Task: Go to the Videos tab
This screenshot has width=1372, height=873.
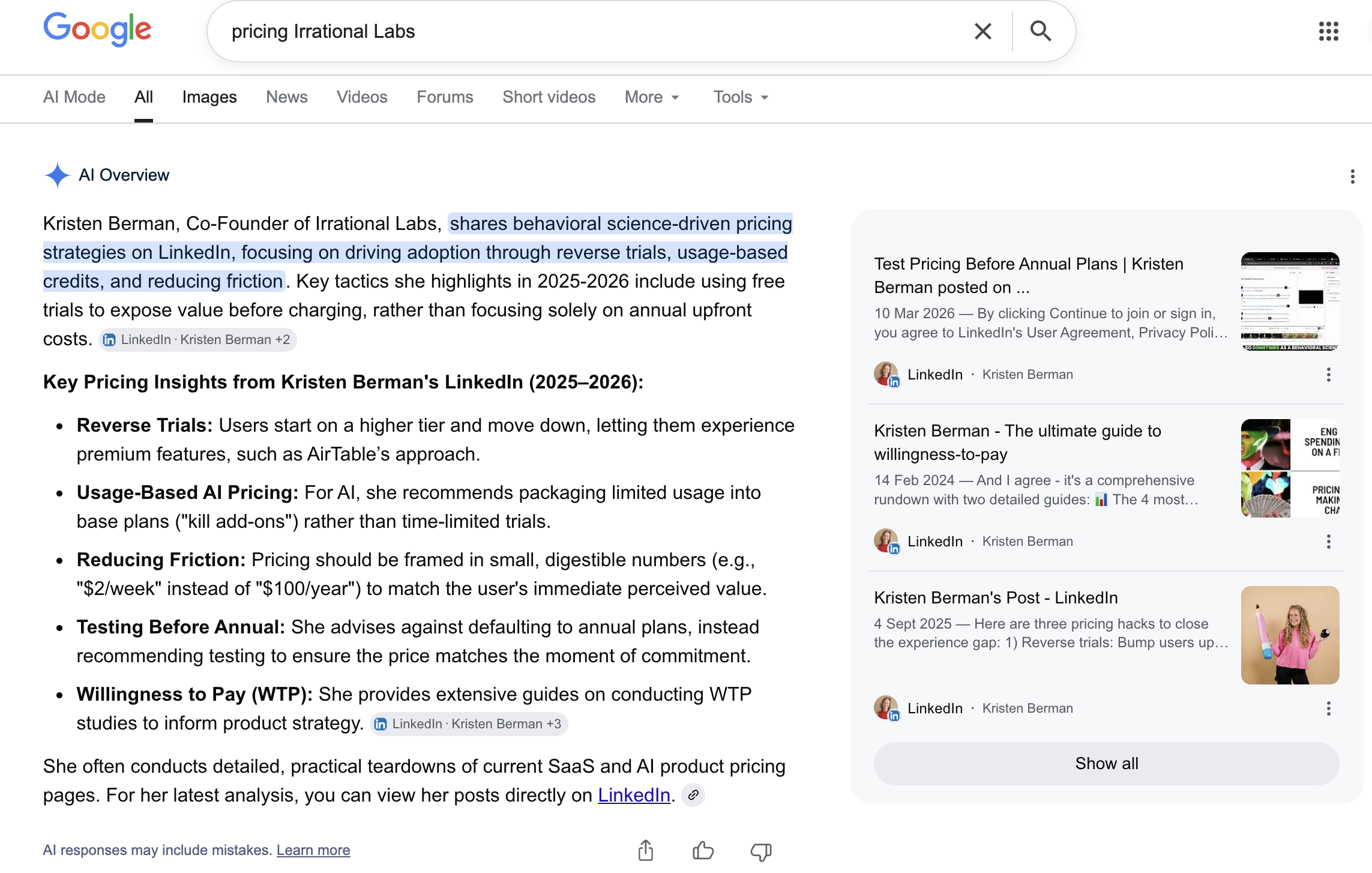Action: (362, 97)
